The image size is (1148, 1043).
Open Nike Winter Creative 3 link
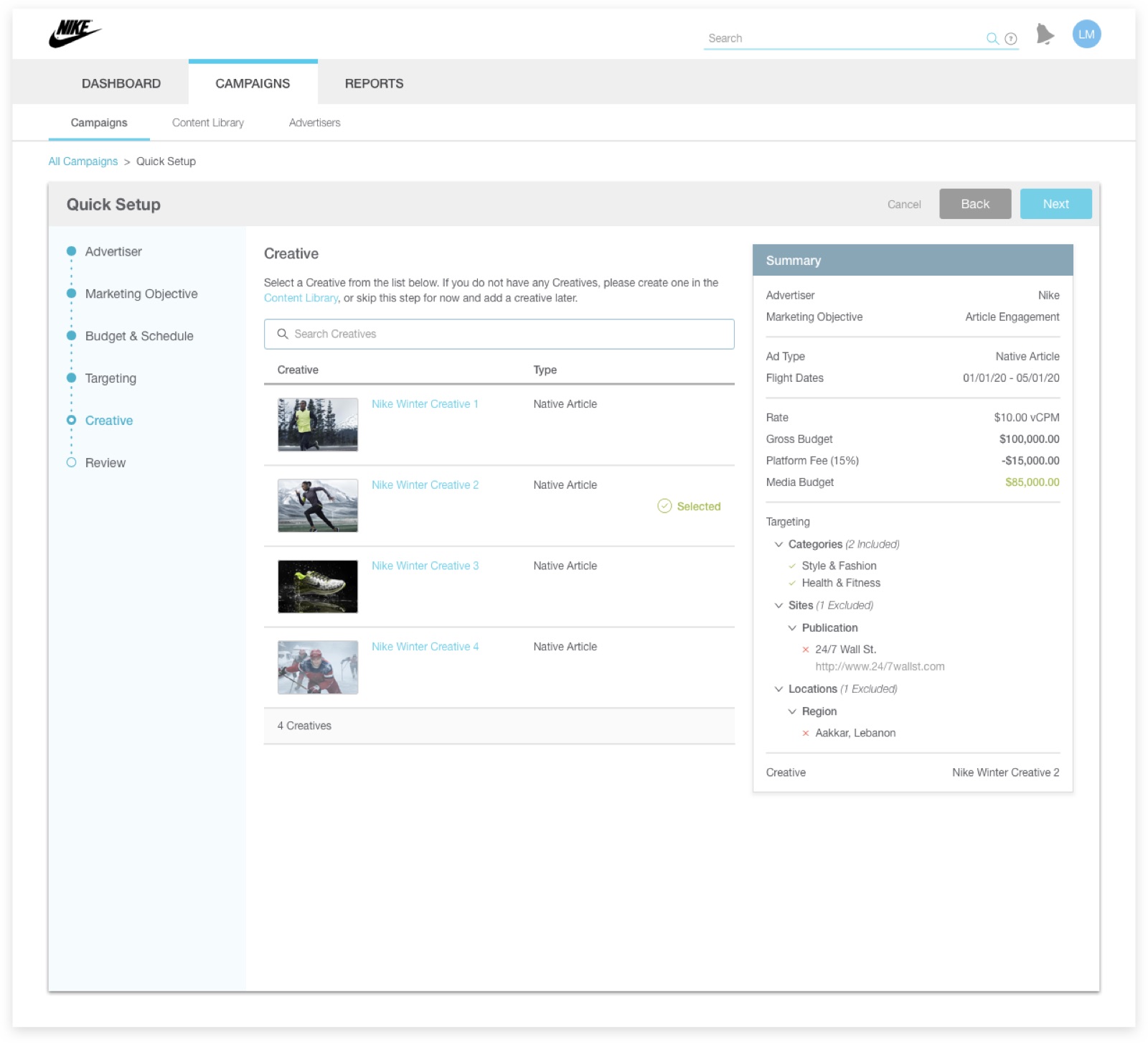coord(425,566)
